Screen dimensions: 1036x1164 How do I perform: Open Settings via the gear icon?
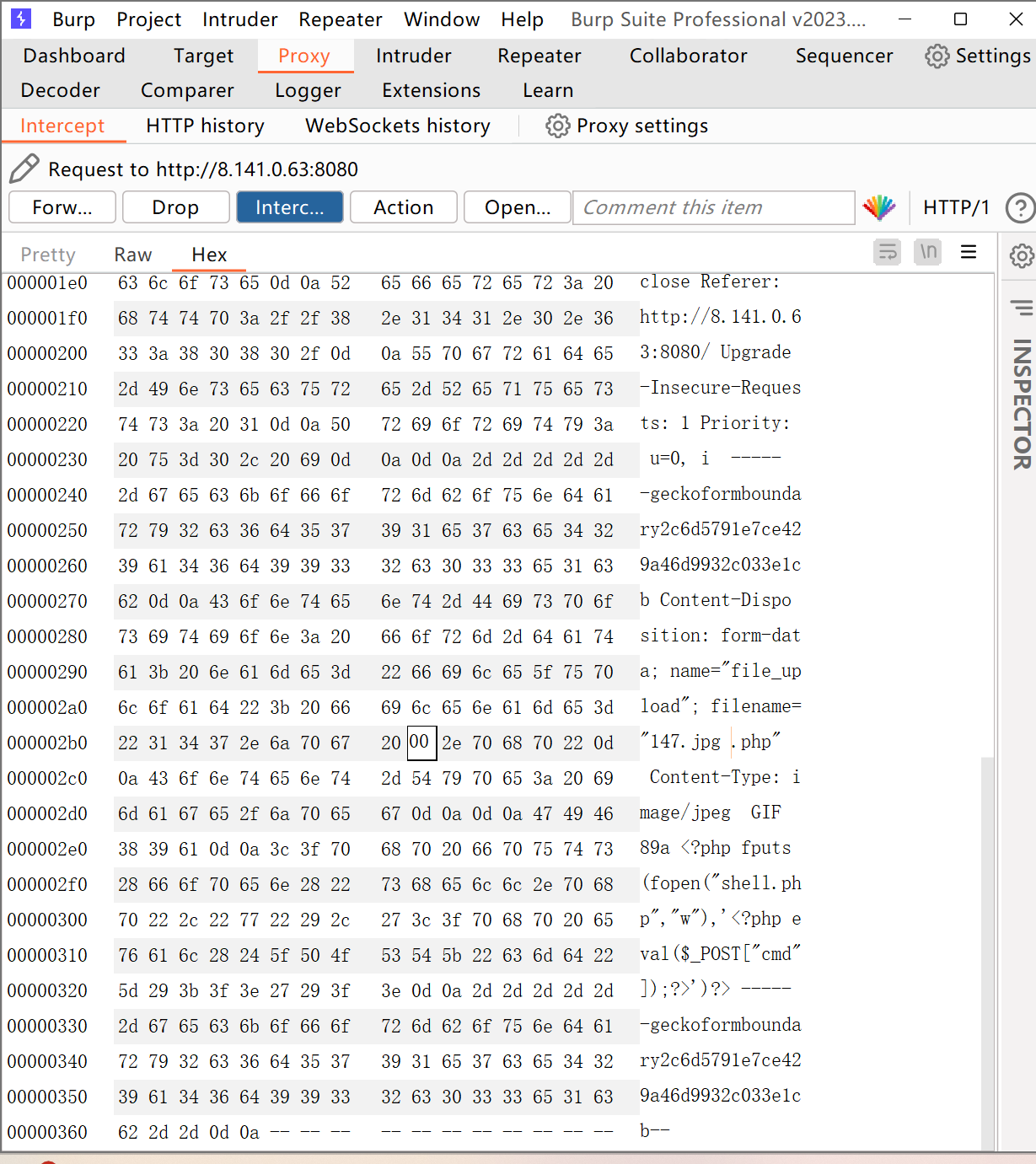click(937, 56)
